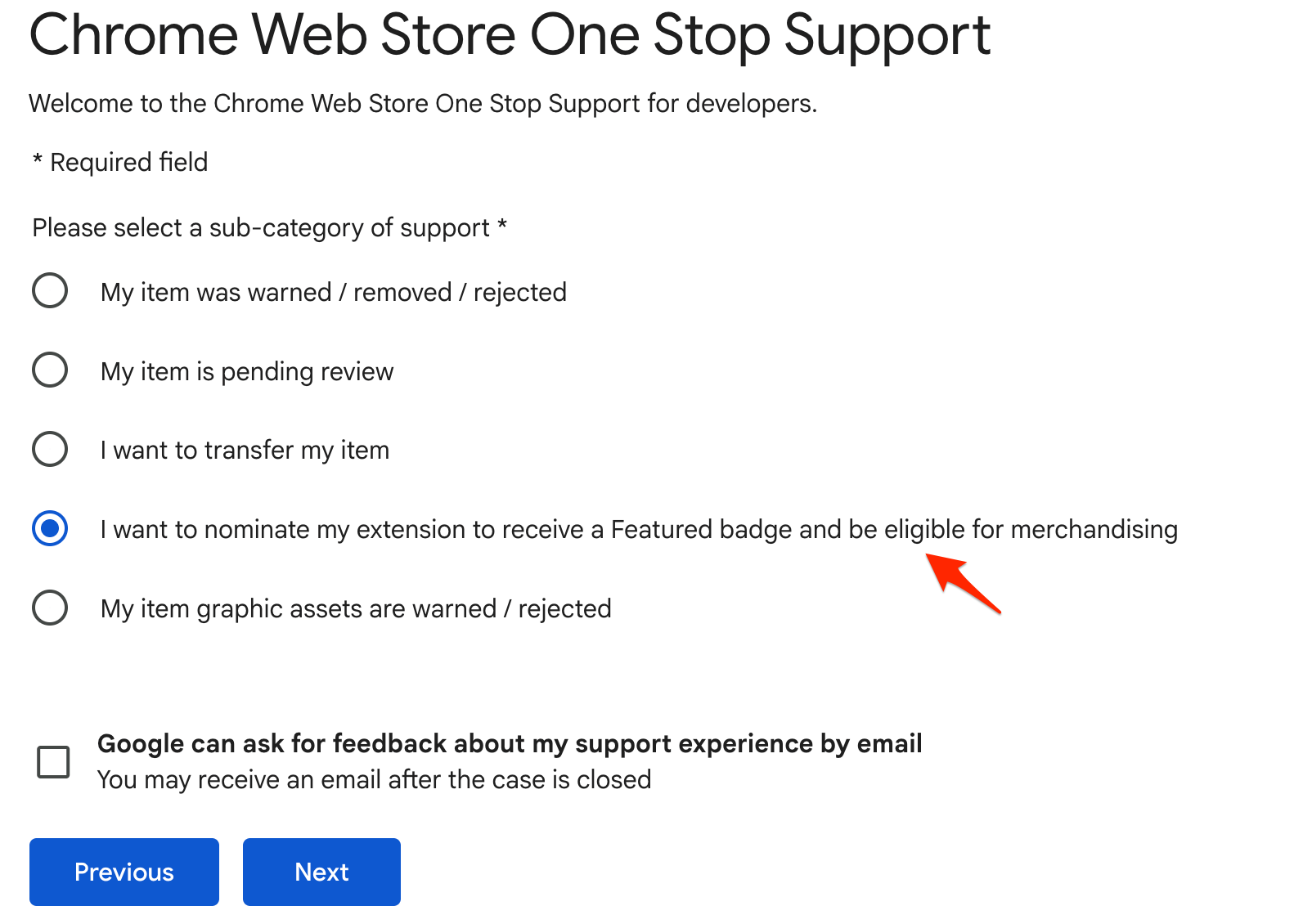Continue to the next form step
The image size is (1294, 924).
321,872
